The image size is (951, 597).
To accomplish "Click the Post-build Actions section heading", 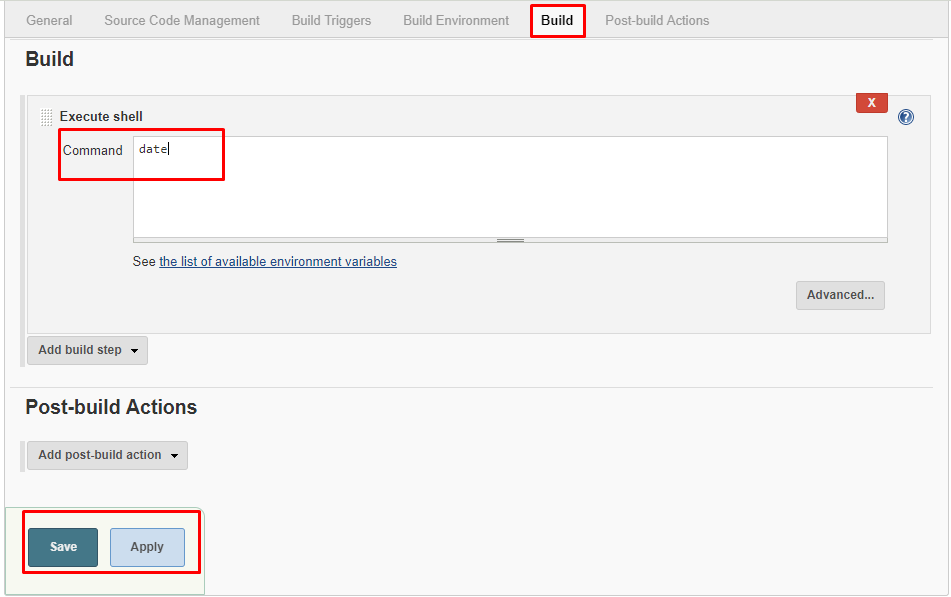I will click(x=111, y=407).
